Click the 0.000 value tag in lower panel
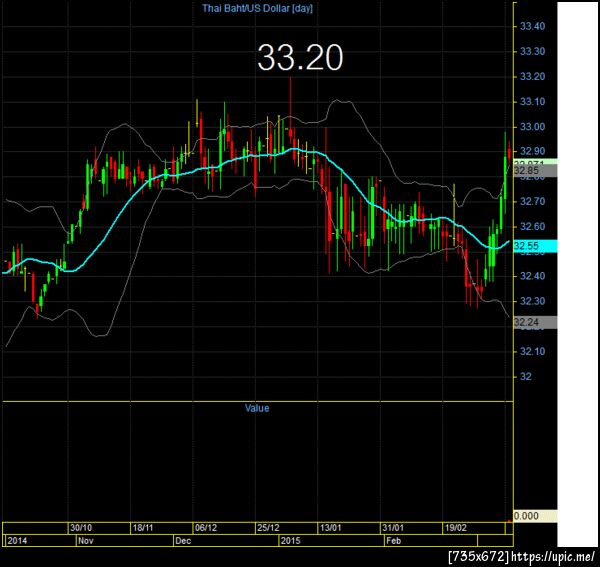The image size is (600, 567). (x=535, y=516)
